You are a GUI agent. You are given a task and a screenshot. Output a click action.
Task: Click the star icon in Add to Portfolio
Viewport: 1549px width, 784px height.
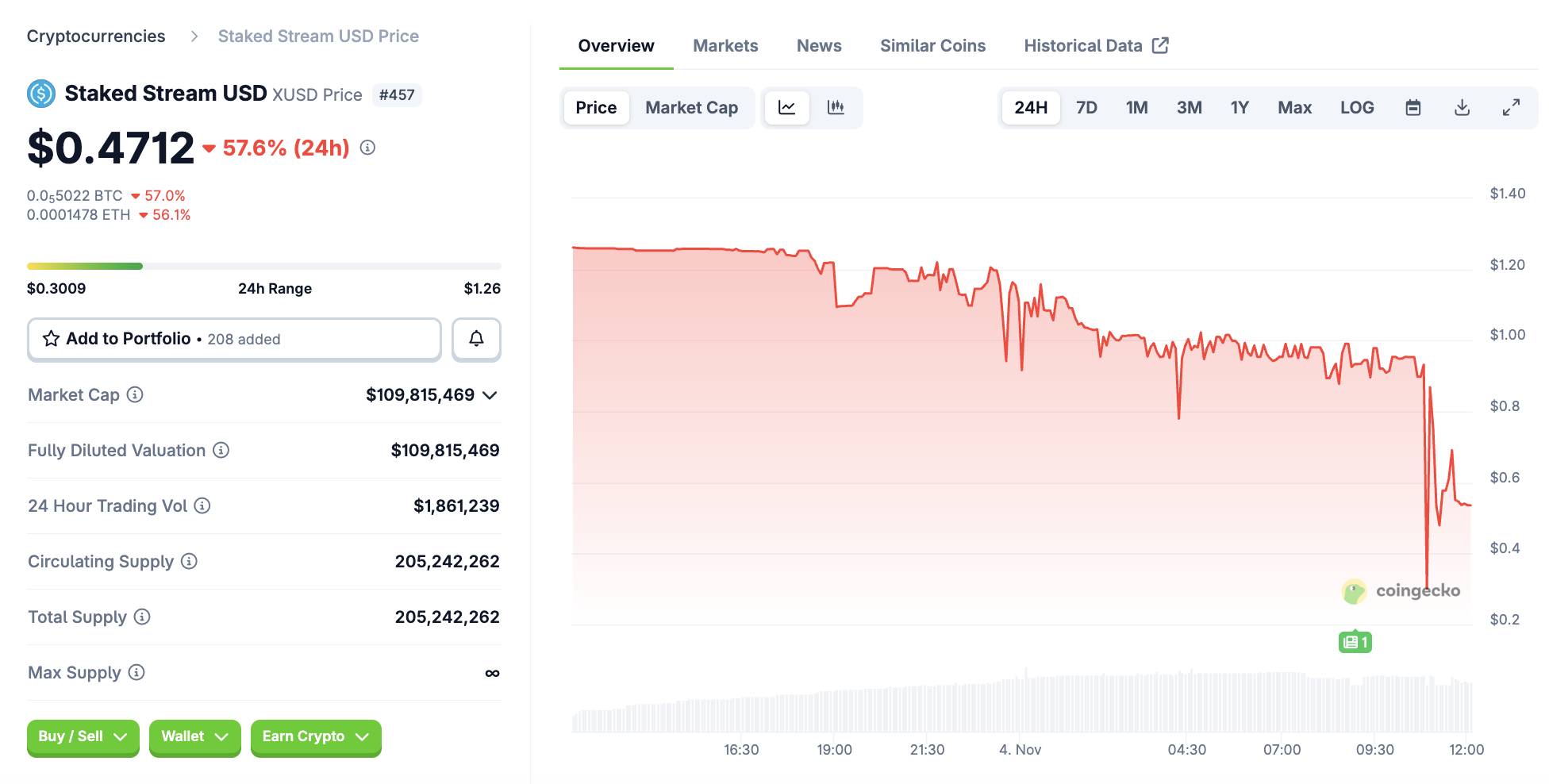[x=50, y=338]
